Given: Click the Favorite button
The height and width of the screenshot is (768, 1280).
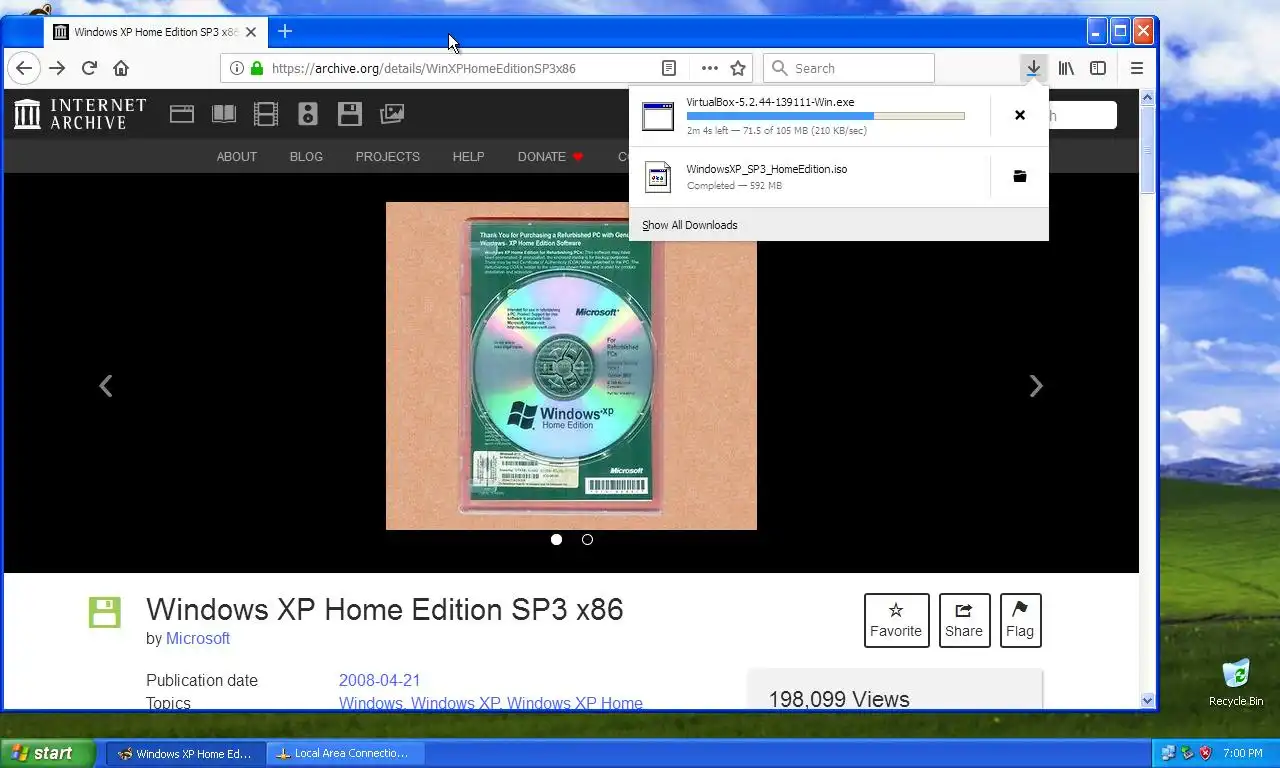Looking at the screenshot, I should [896, 620].
